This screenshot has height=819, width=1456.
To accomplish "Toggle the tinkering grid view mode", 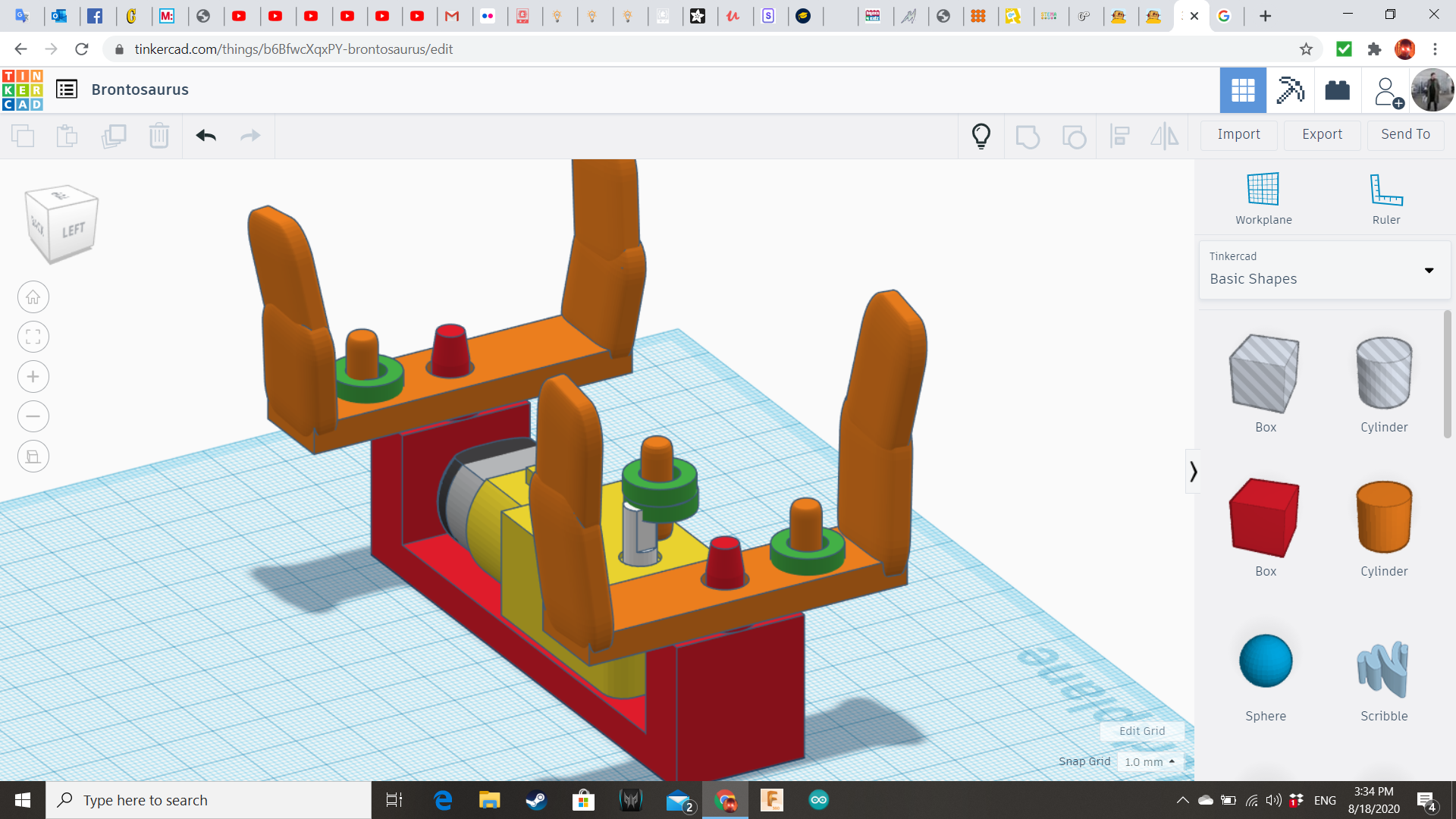I will [1242, 89].
